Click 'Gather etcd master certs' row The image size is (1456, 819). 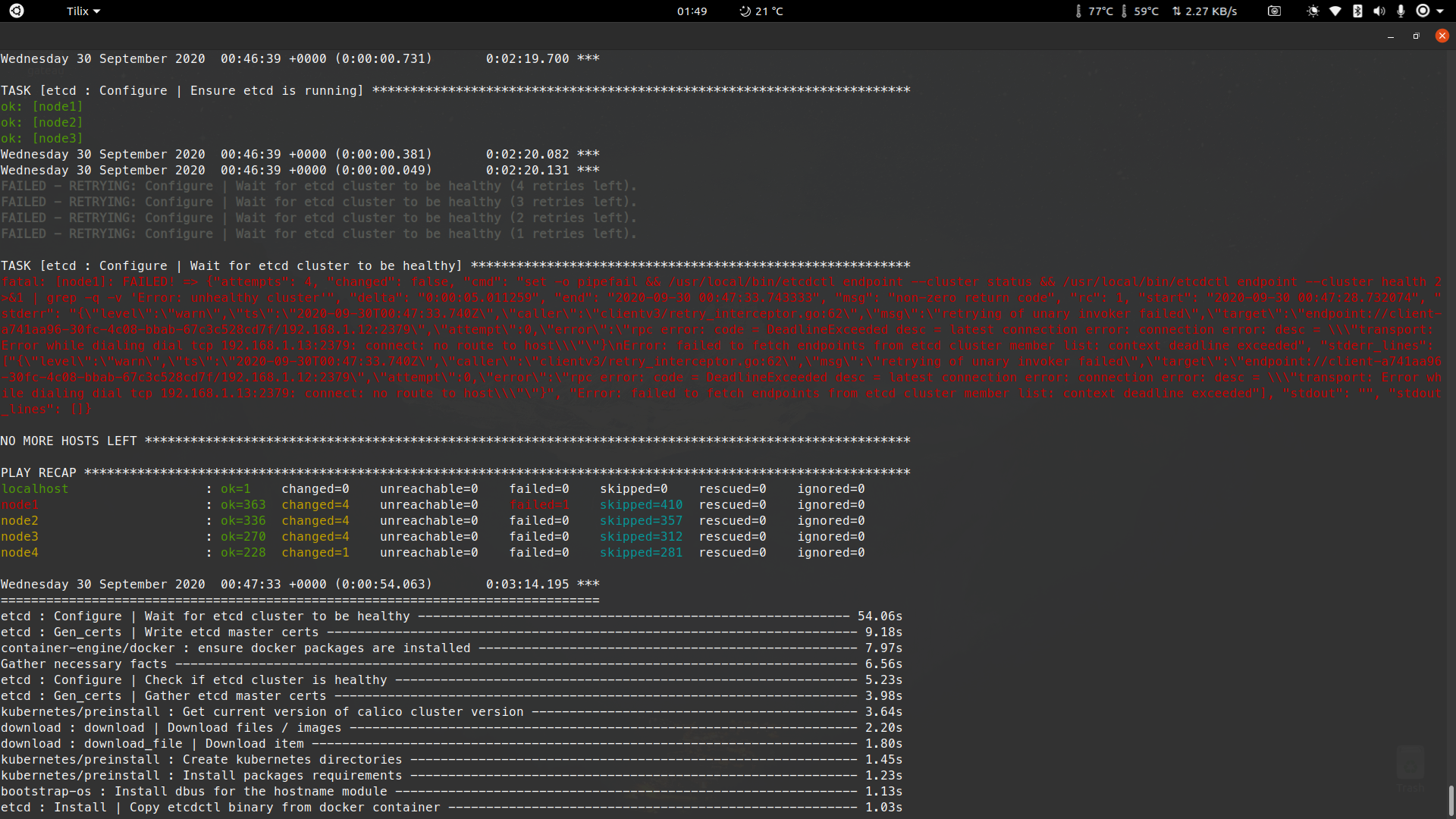coord(452,695)
